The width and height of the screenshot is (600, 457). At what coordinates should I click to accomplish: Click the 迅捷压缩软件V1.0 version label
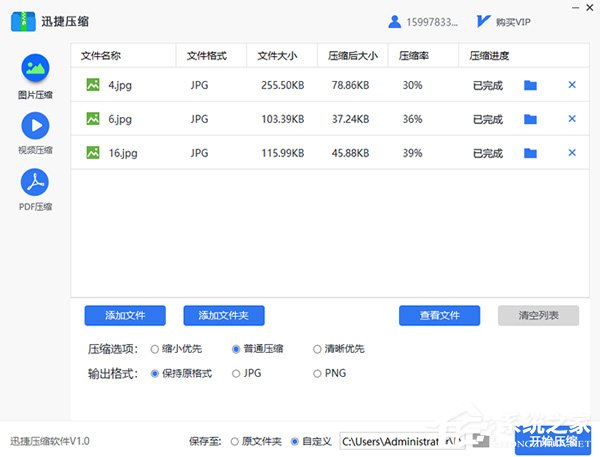click(50, 441)
